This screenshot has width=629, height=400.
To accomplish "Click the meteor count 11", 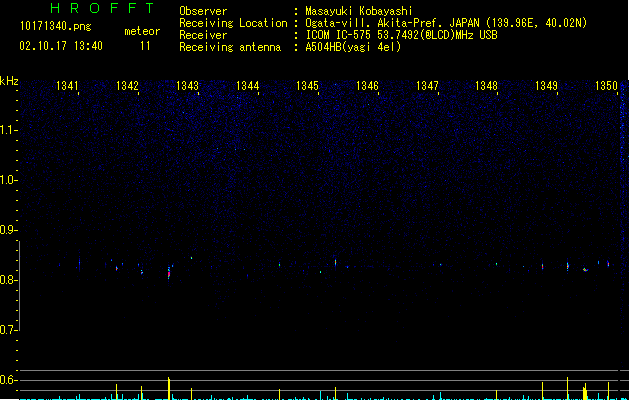I will click(x=145, y=46).
